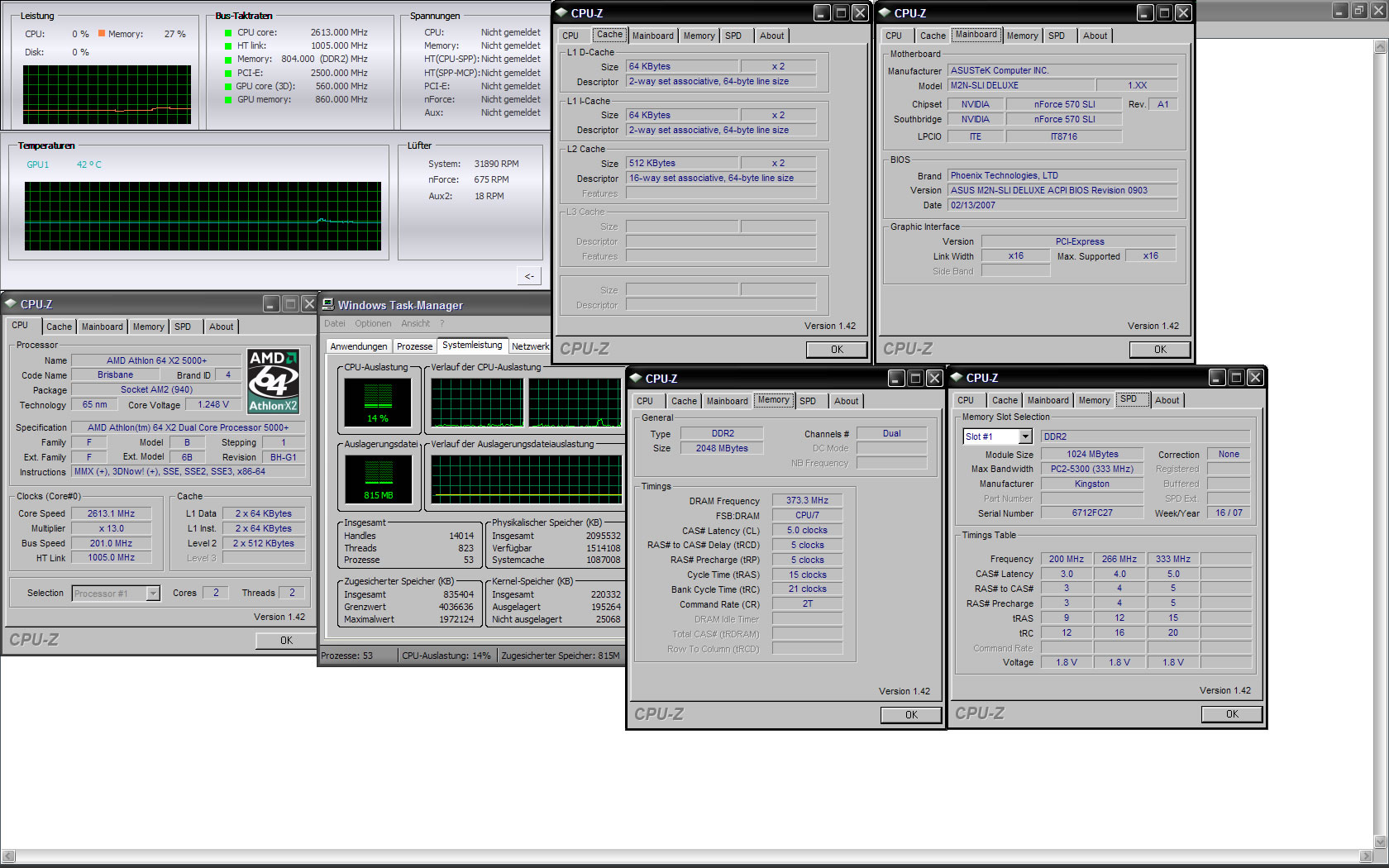Click the Windows Task-Manager title icon
This screenshot has height=868, width=1389.
[328, 305]
